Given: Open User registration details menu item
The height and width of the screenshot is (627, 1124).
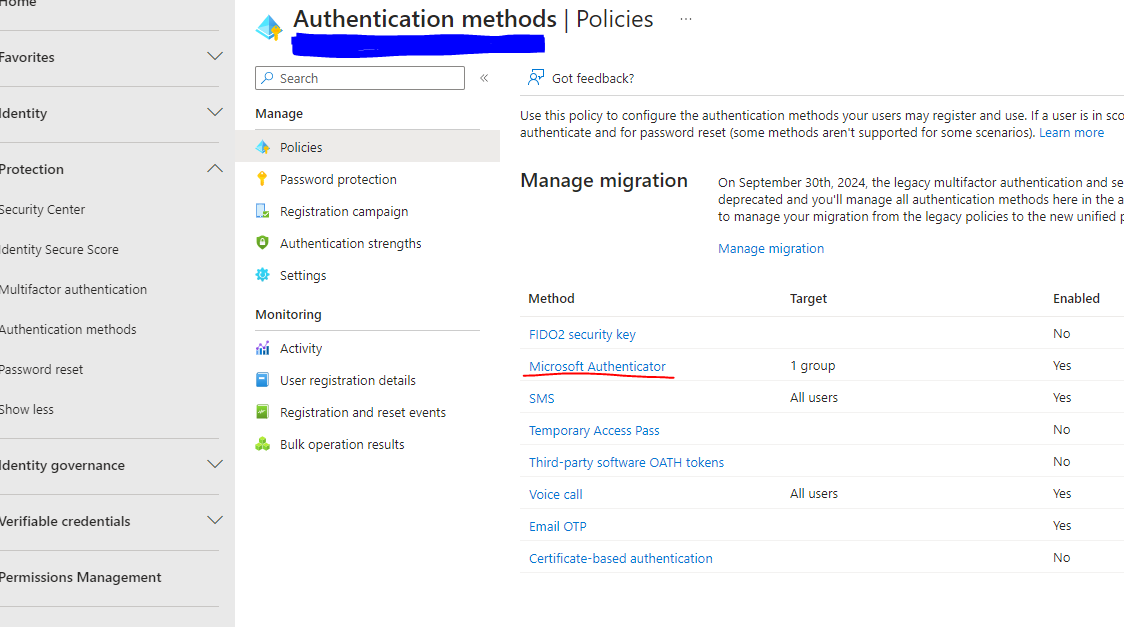Looking at the screenshot, I should pos(348,380).
